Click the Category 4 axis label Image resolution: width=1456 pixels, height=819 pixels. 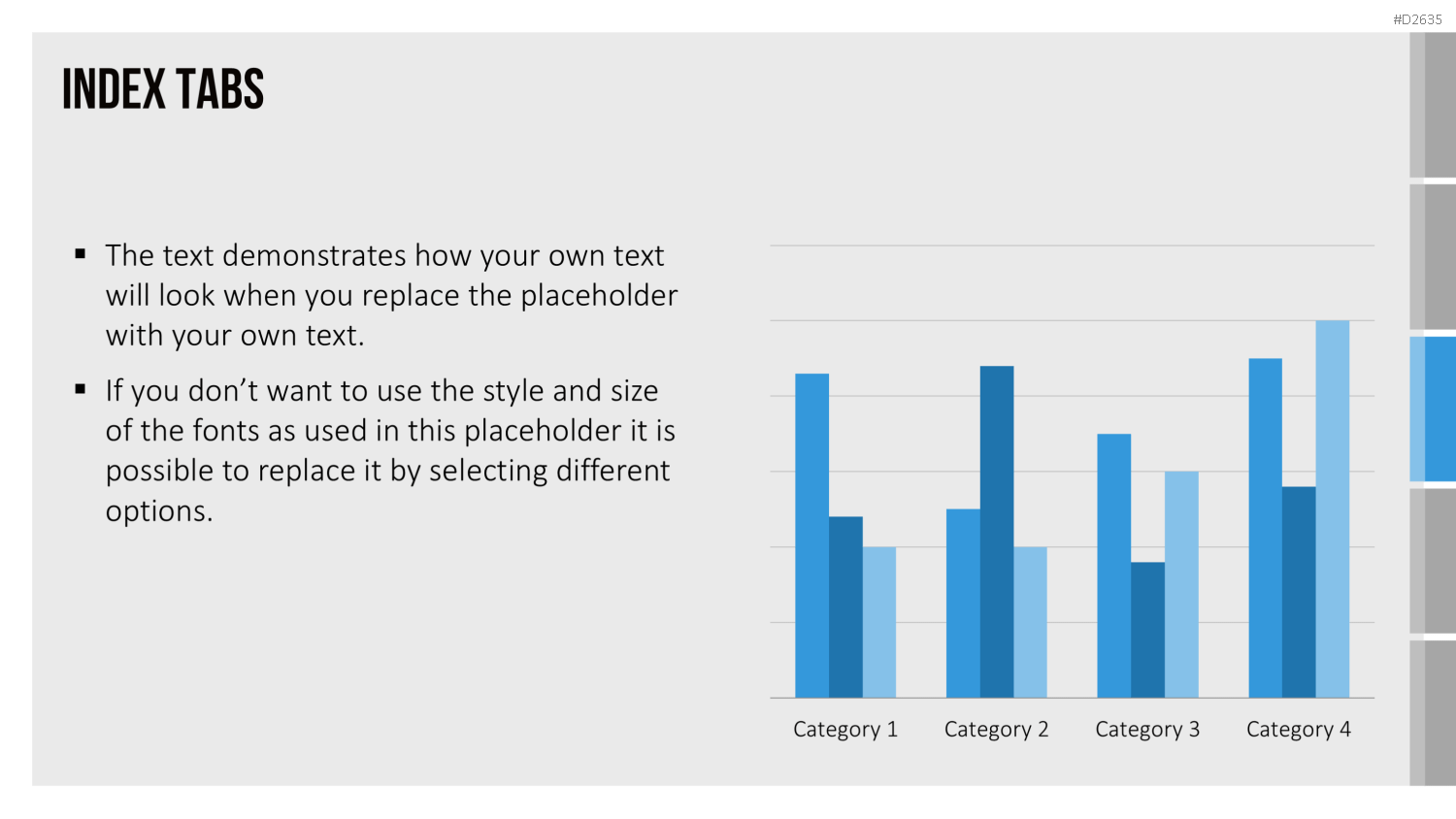(1299, 730)
